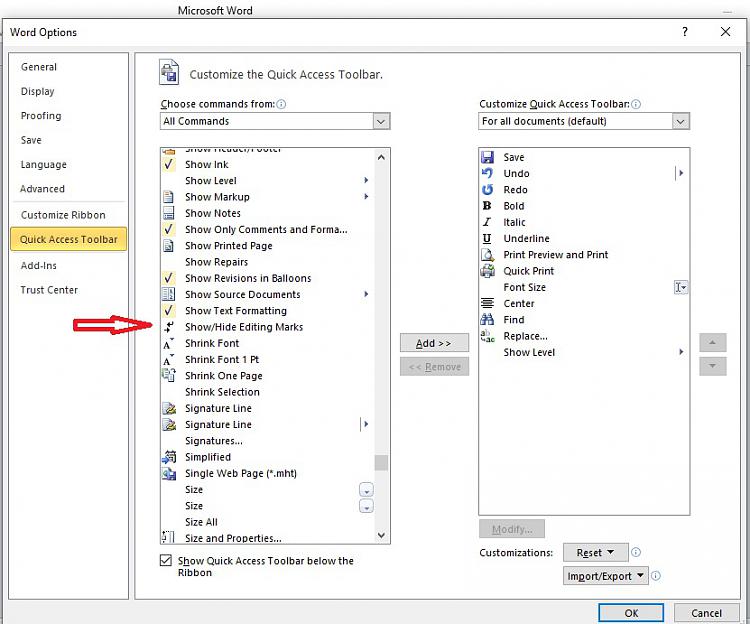Expand the Show Level submenu arrow in commands list

366,180
